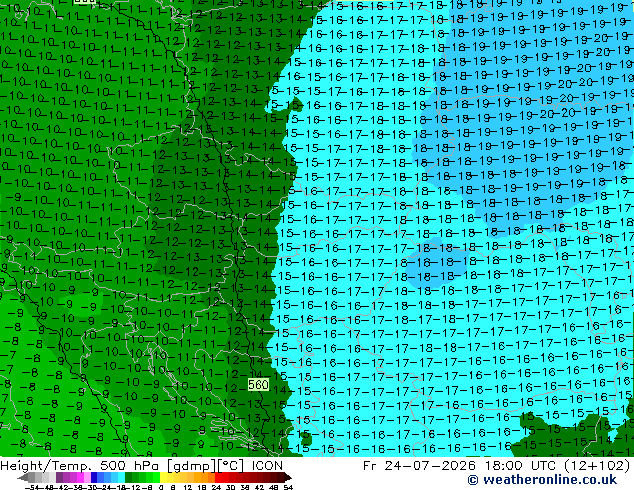
Task: Click the gray left arrow of the color scale
Action: pos(23,478)
